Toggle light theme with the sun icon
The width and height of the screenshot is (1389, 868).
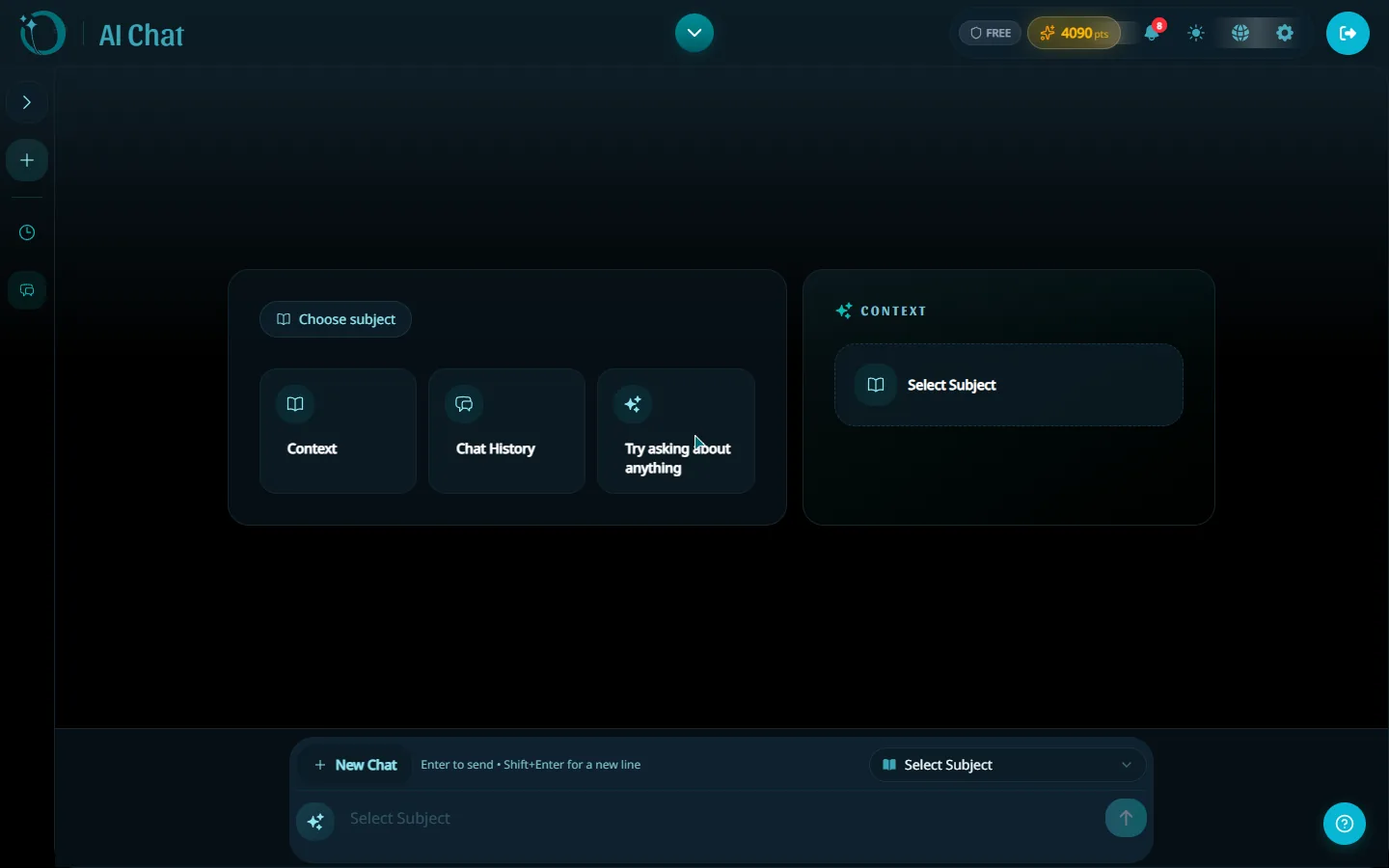1197,33
